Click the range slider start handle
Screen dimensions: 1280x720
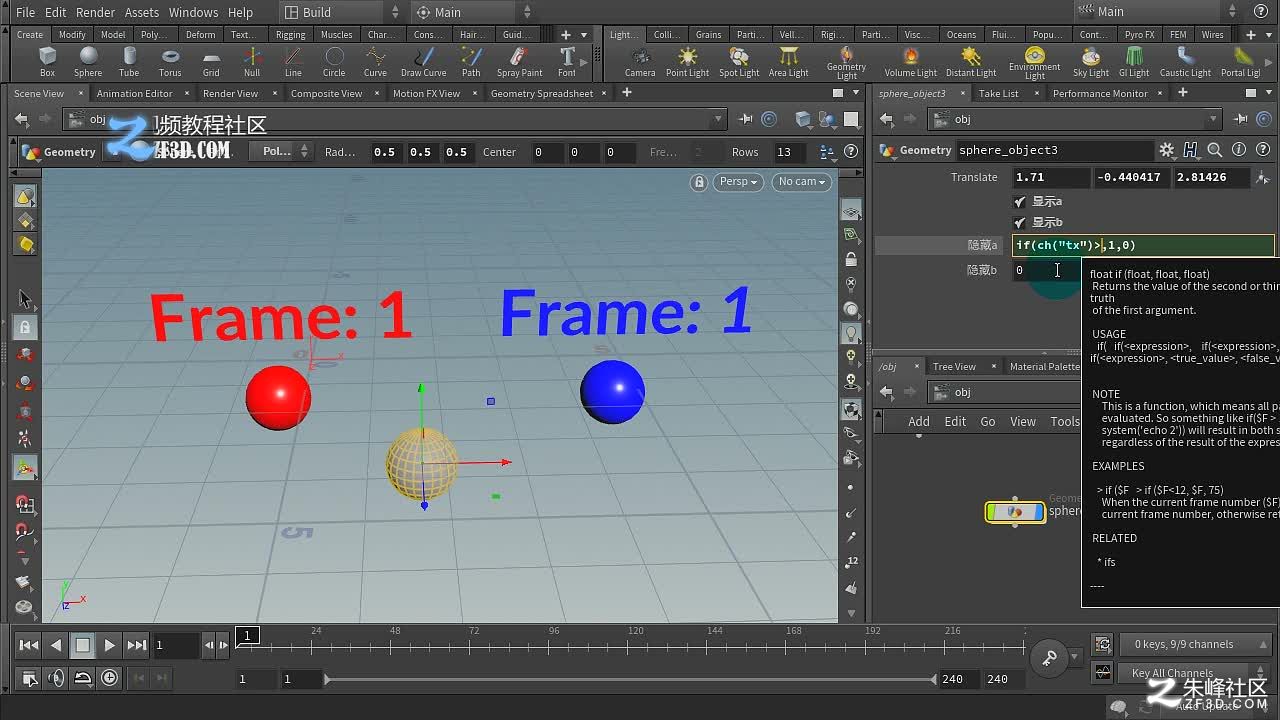point(327,679)
